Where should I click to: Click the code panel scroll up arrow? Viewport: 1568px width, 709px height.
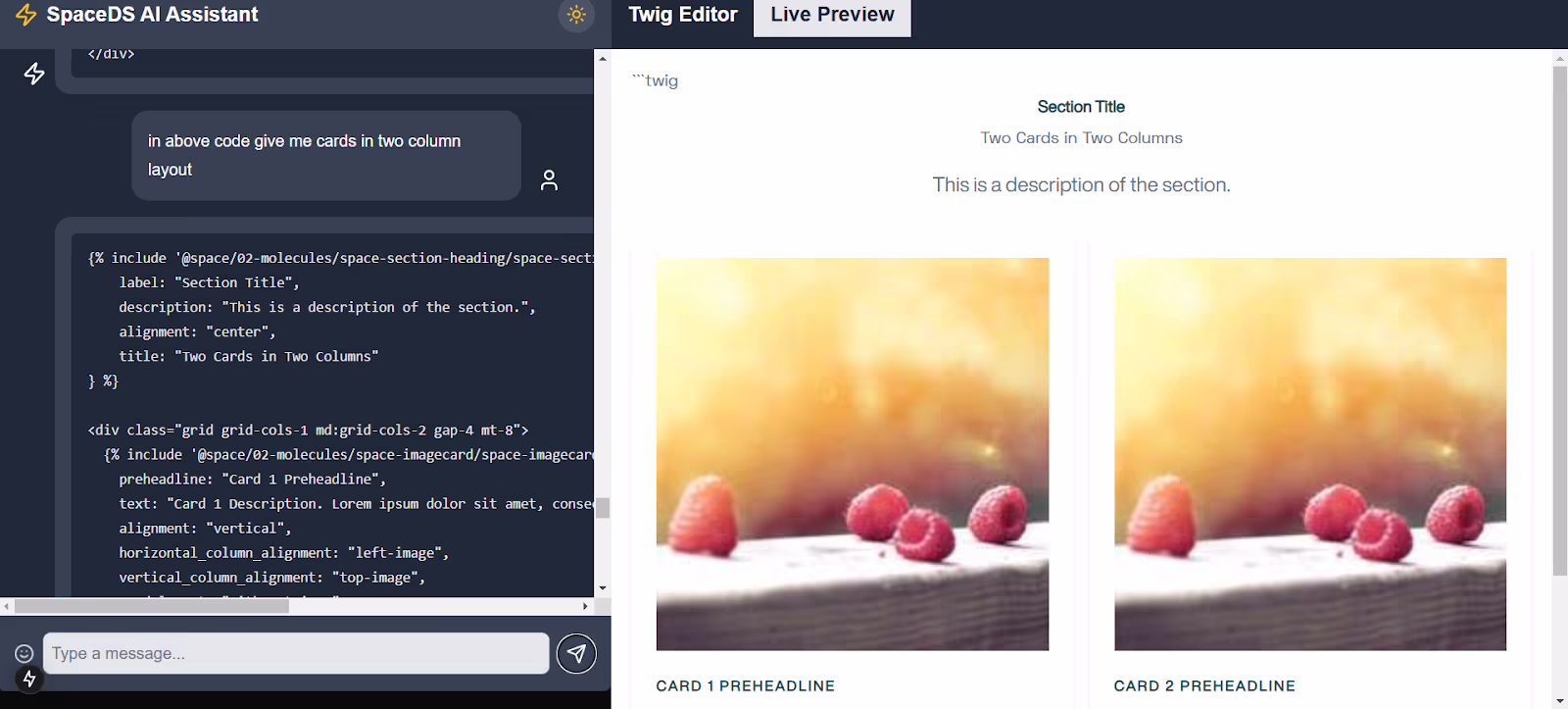[x=603, y=59]
